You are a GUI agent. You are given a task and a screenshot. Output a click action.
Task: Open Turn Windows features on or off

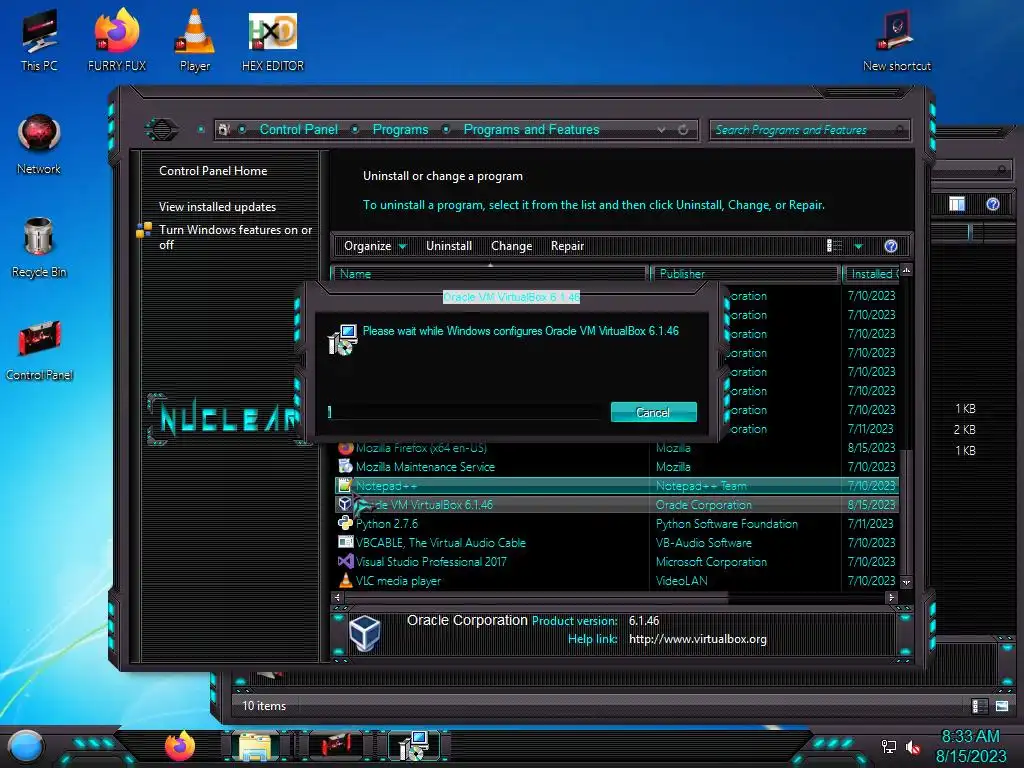click(x=235, y=237)
